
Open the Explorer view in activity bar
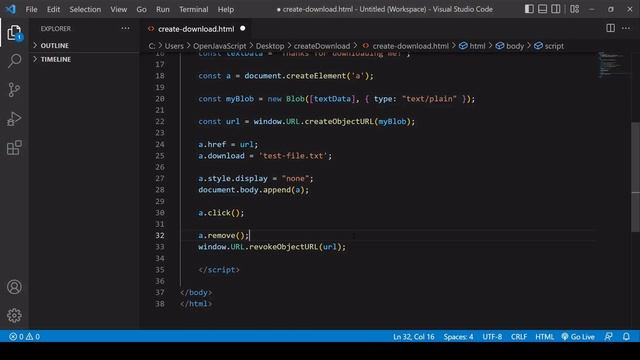coord(14,33)
